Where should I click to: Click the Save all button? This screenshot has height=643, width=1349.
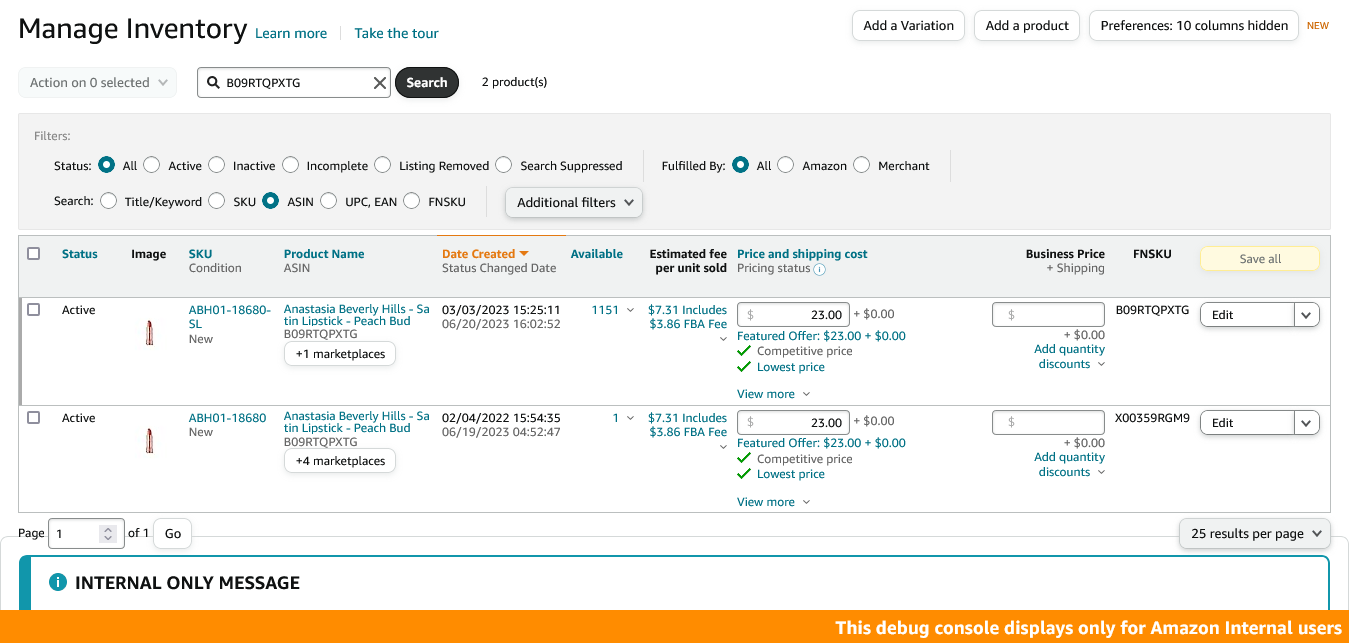click(1260, 259)
